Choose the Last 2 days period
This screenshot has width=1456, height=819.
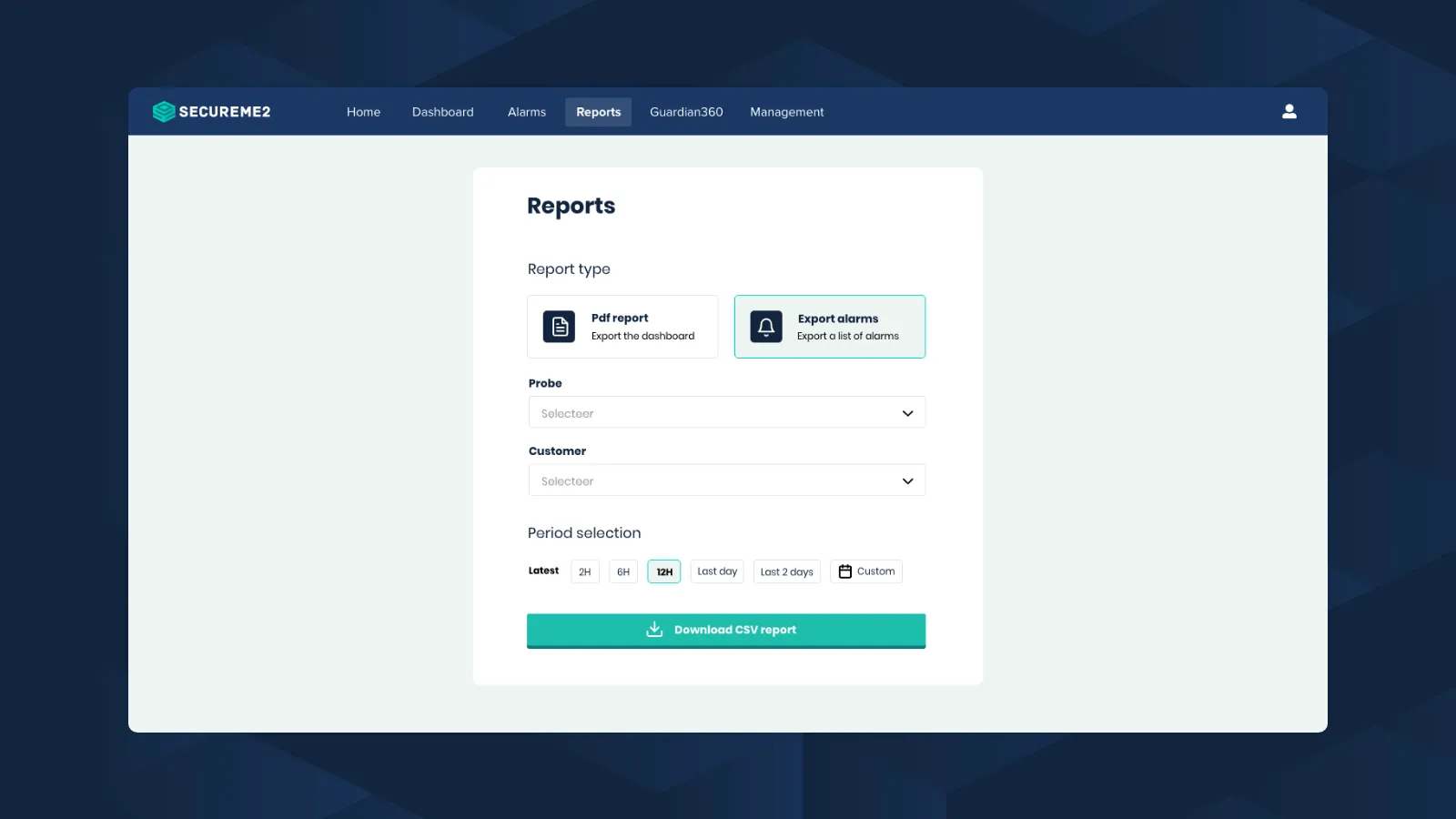click(787, 571)
